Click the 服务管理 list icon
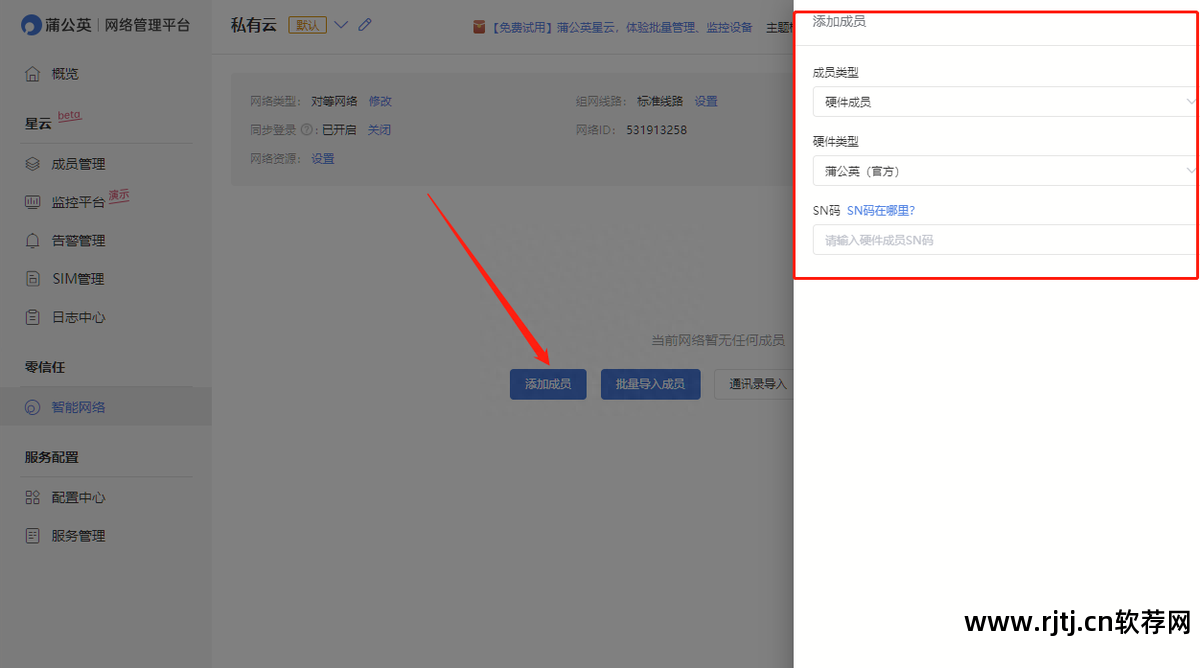This screenshot has width=1200, height=668. click(33, 536)
